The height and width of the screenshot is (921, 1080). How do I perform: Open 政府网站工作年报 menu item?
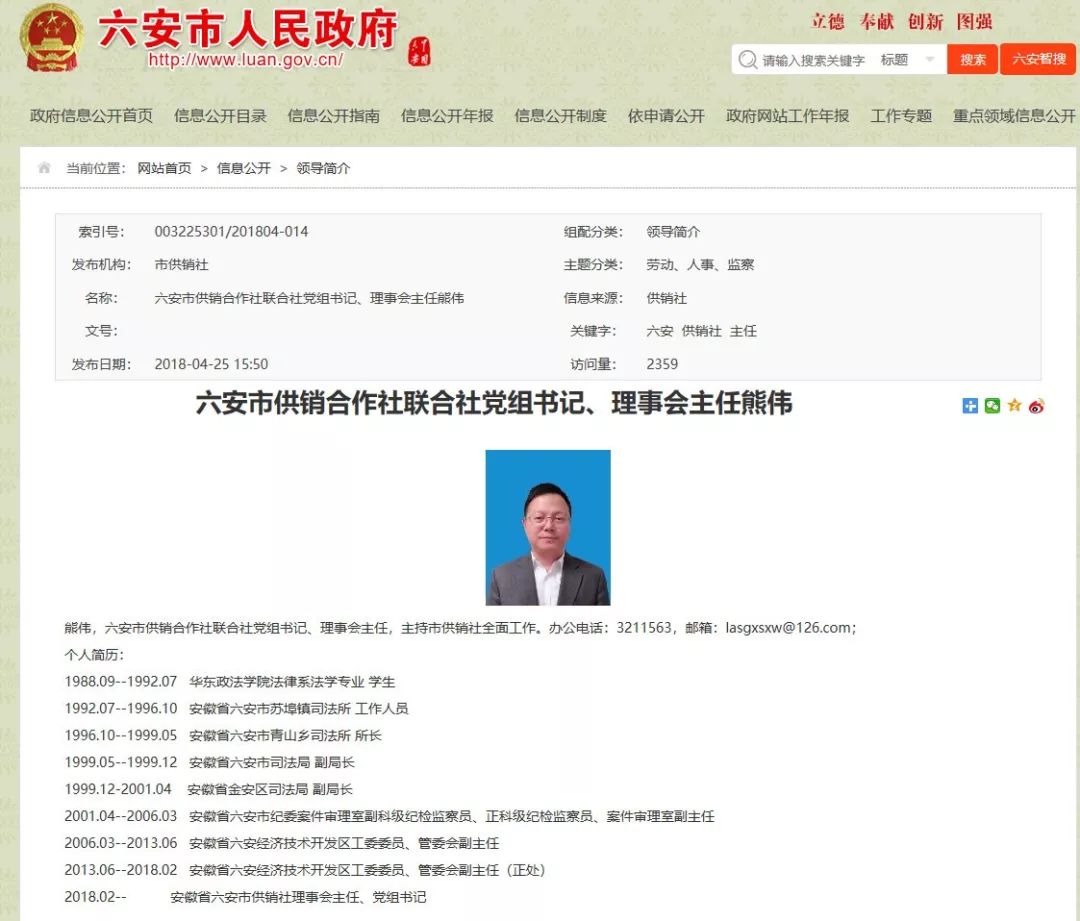coord(787,116)
